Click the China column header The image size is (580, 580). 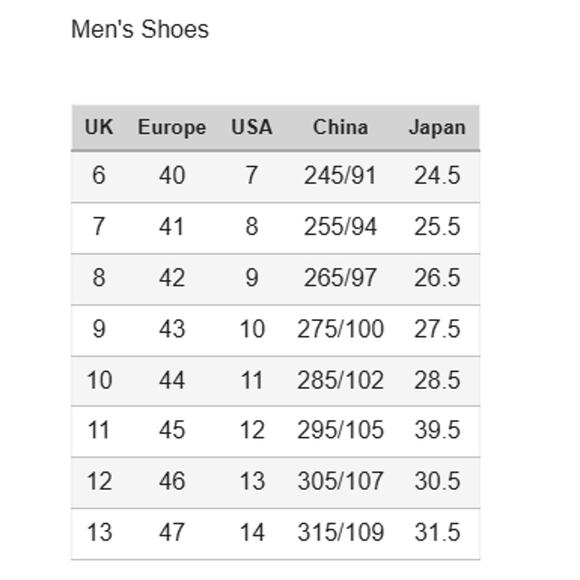[x=341, y=127]
